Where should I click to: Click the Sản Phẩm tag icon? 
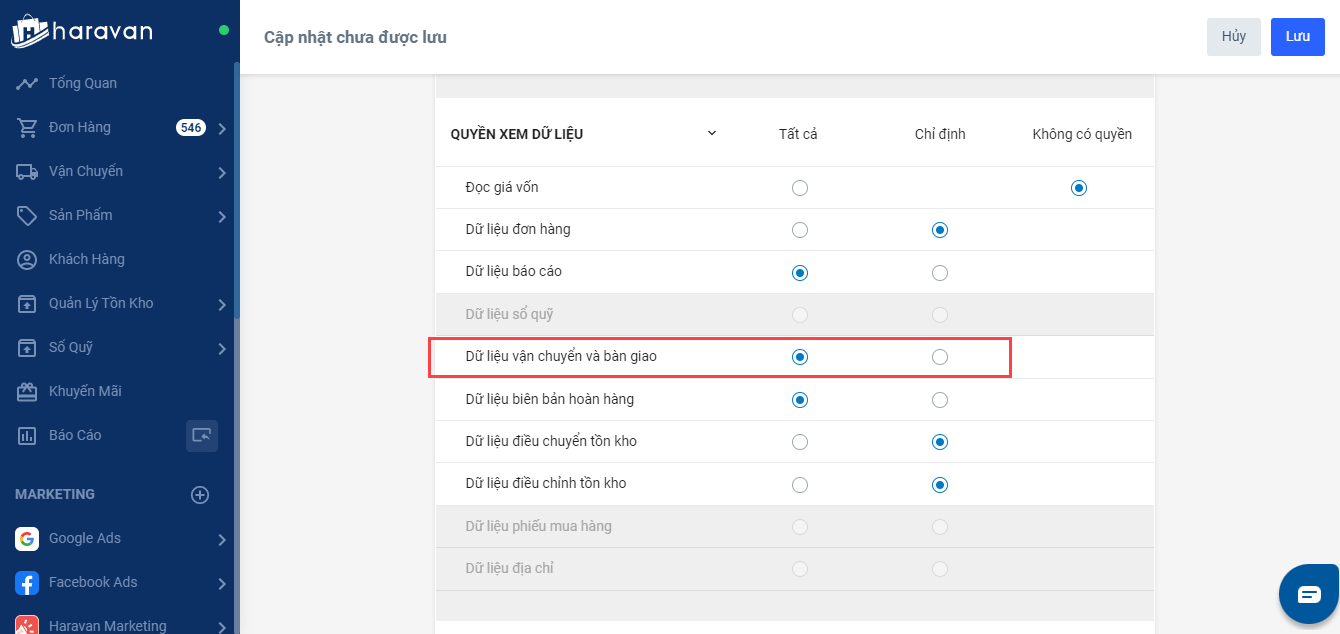coord(27,215)
